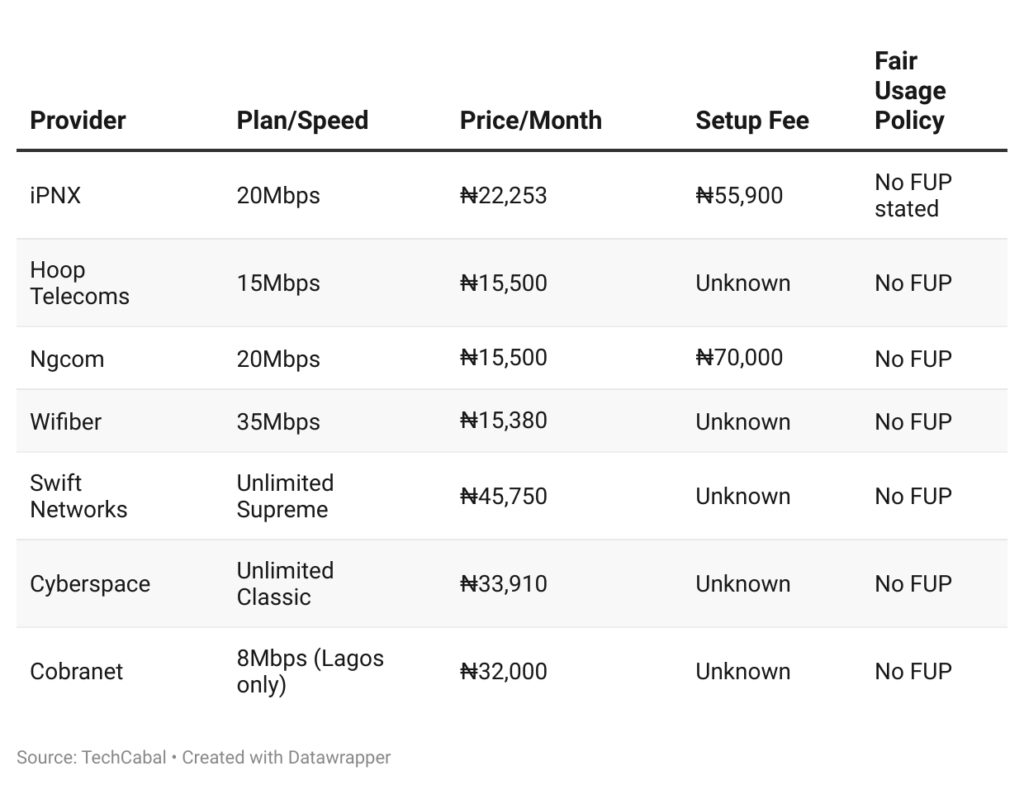Select the Price/Month column header
This screenshot has height=785, width=1024.
coord(530,121)
